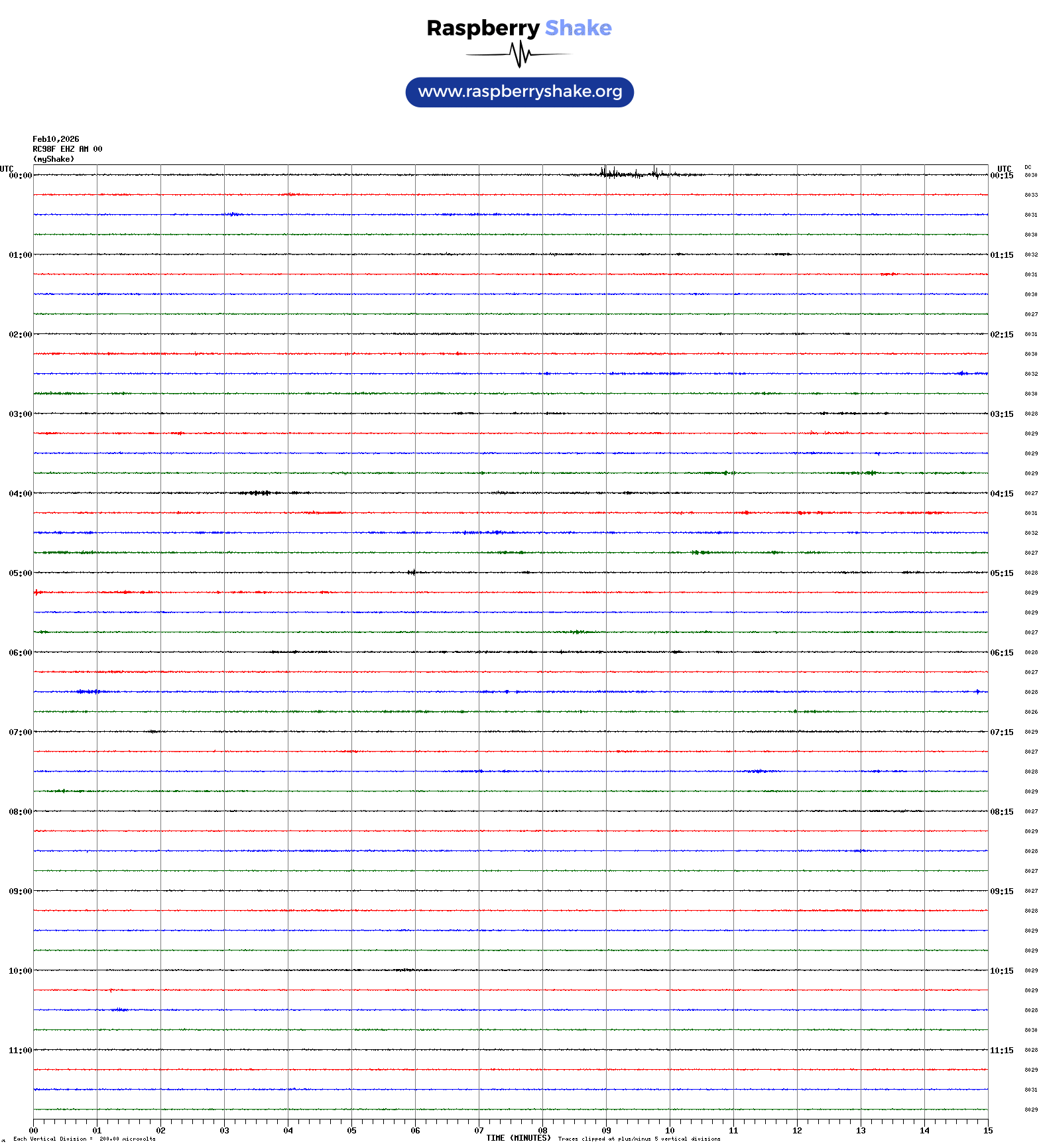Click the RC98F EHZ AM 00 station label
Image resolution: width=1041 pixels, height=1148 pixels.
coord(67,149)
